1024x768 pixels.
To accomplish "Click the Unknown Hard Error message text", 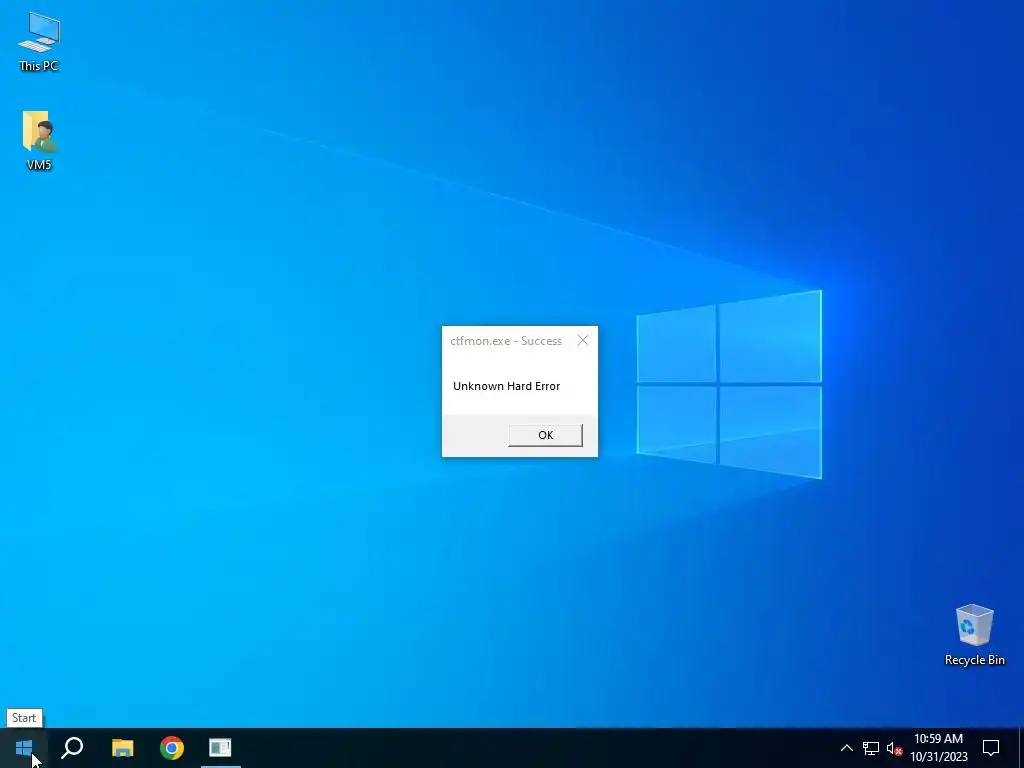I will coord(507,386).
